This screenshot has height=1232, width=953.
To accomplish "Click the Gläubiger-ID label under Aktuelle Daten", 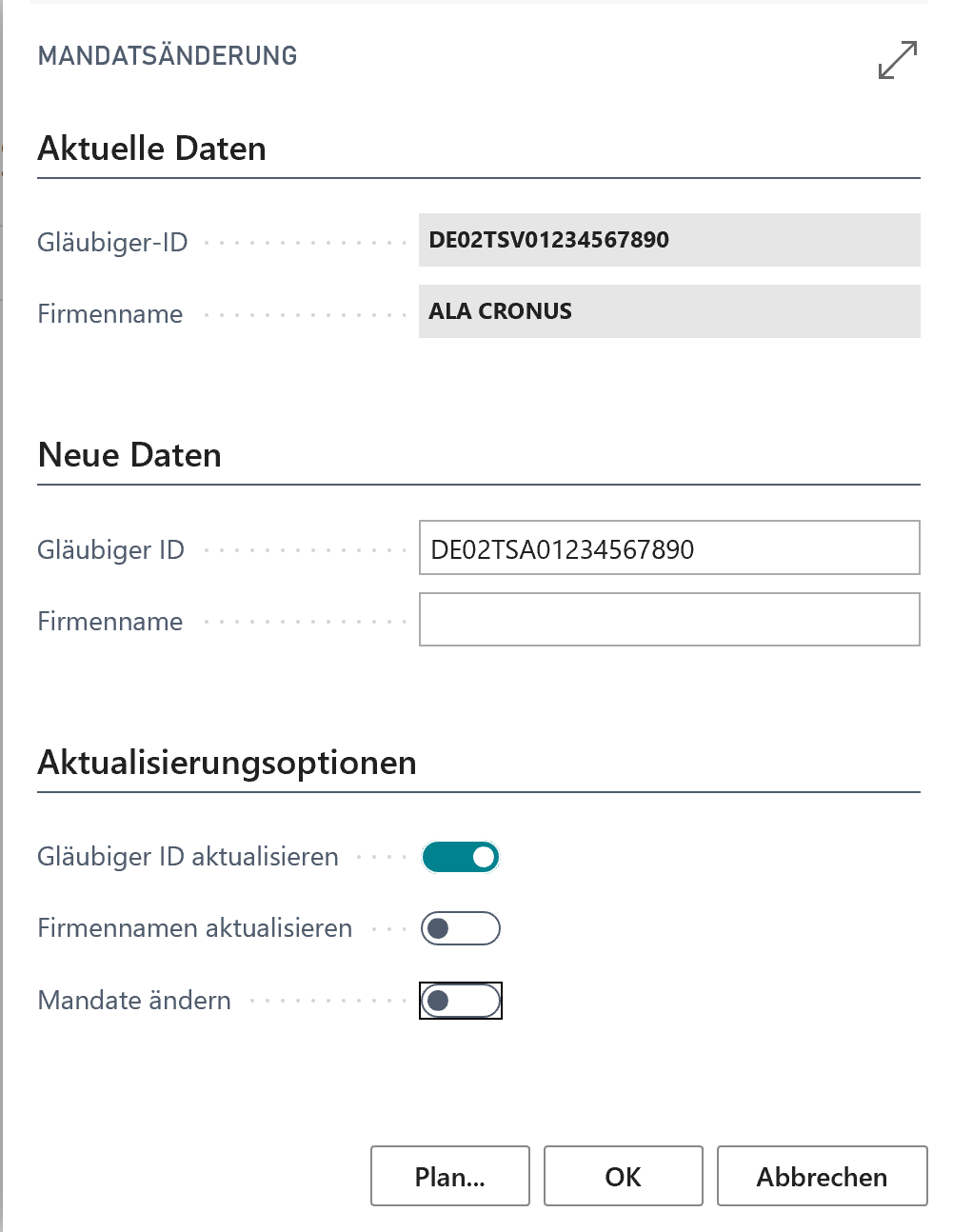I will pyautogui.click(x=112, y=243).
